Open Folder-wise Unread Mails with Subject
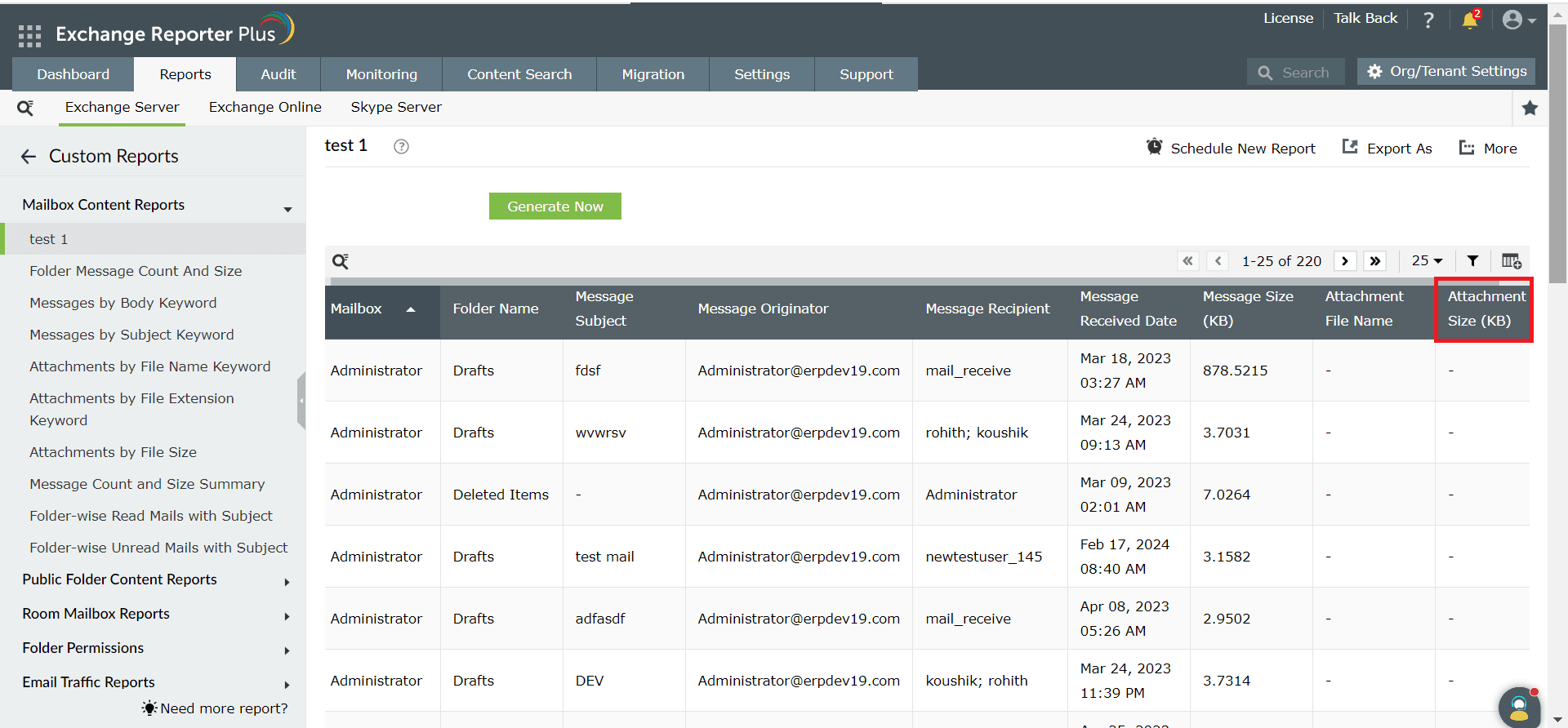 (x=158, y=548)
